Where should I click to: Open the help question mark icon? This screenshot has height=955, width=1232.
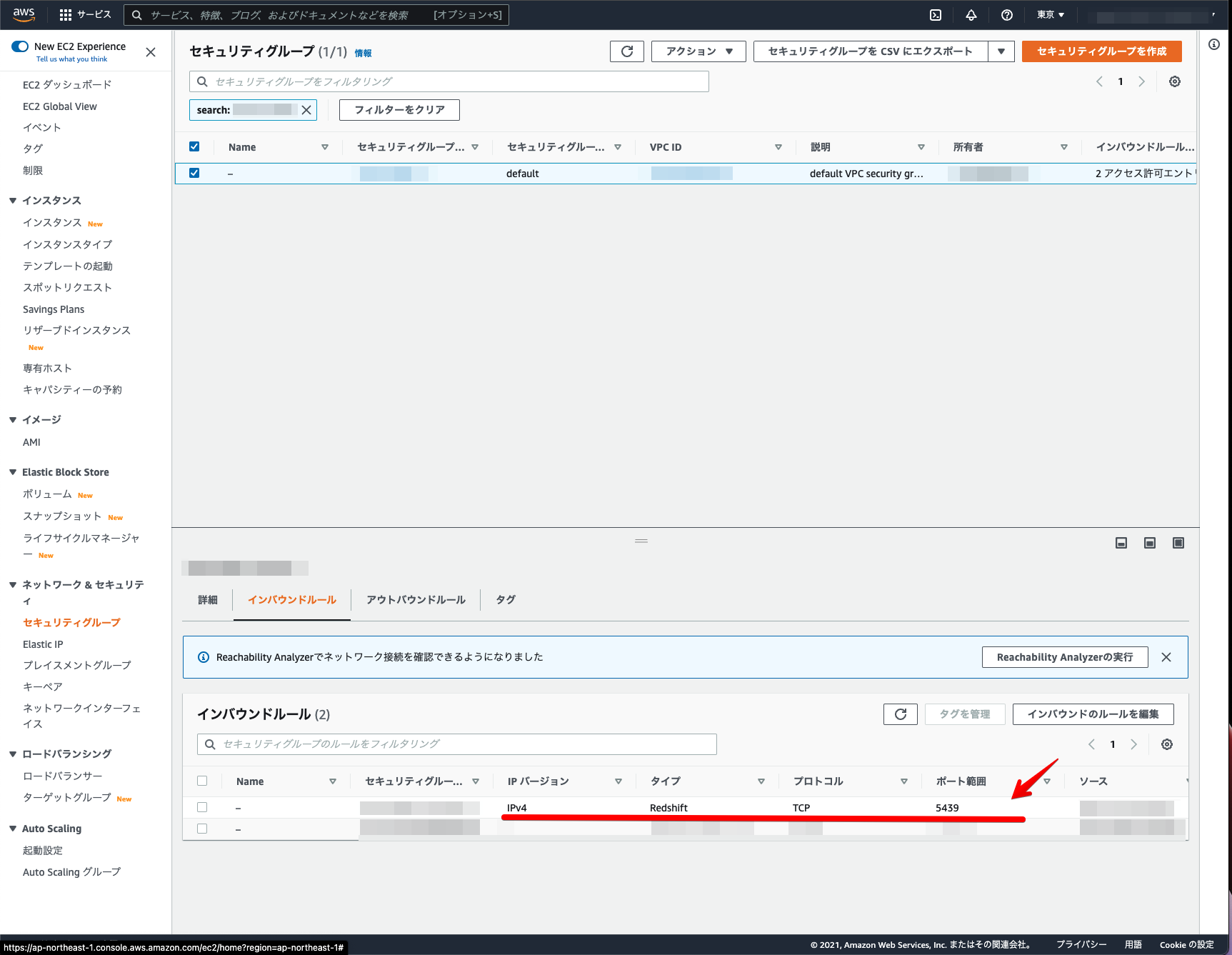[x=1006, y=14]
